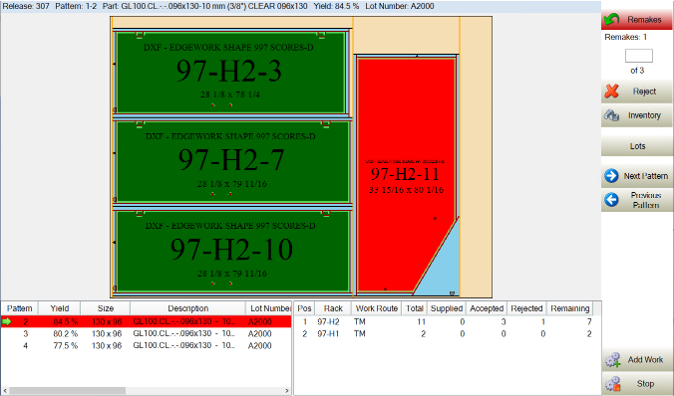Select rack 97-H2 row
This screenshot has width=674, height=396.
click(x=445, y=321)
